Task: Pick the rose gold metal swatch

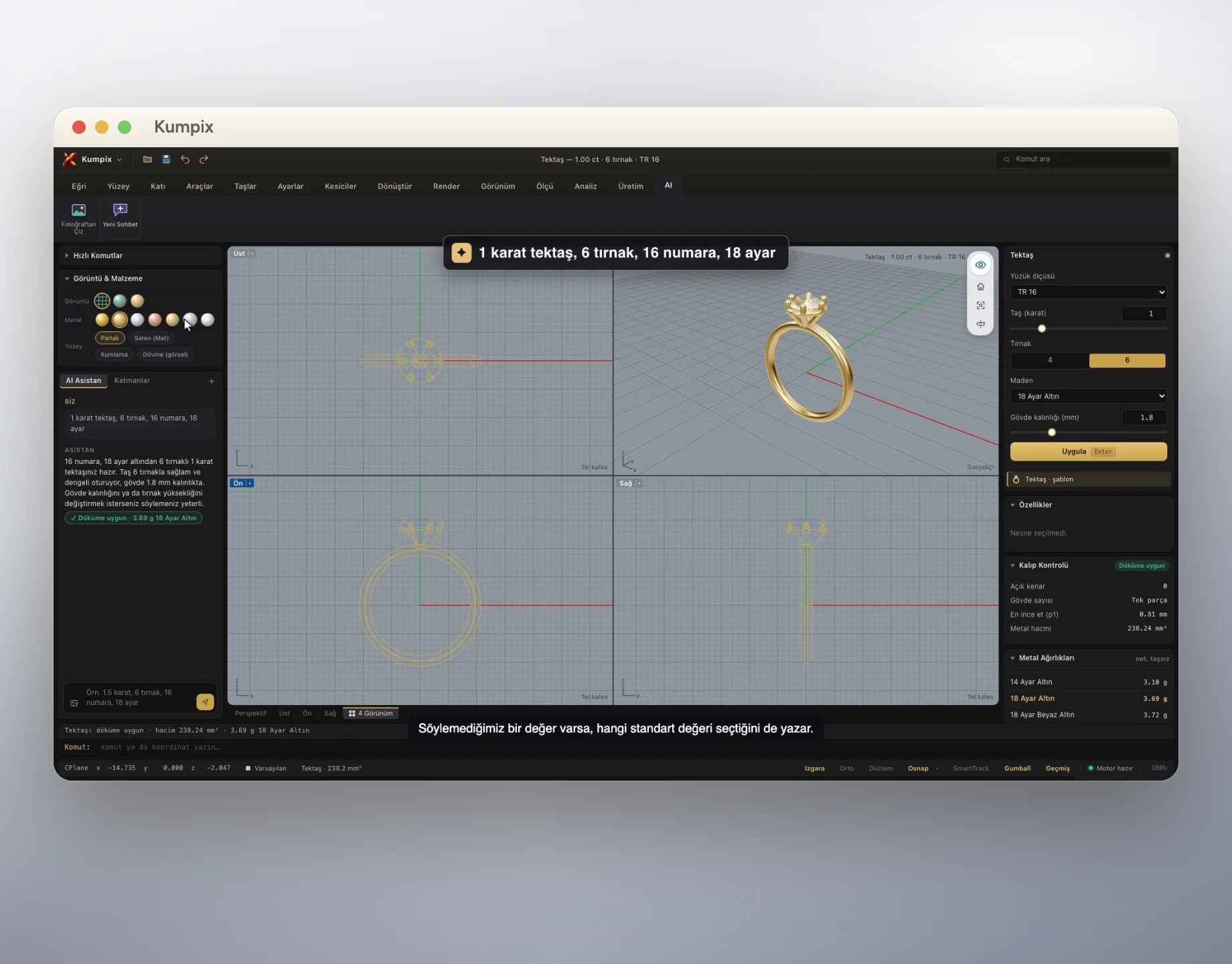Action: click(x=155, y=320)
